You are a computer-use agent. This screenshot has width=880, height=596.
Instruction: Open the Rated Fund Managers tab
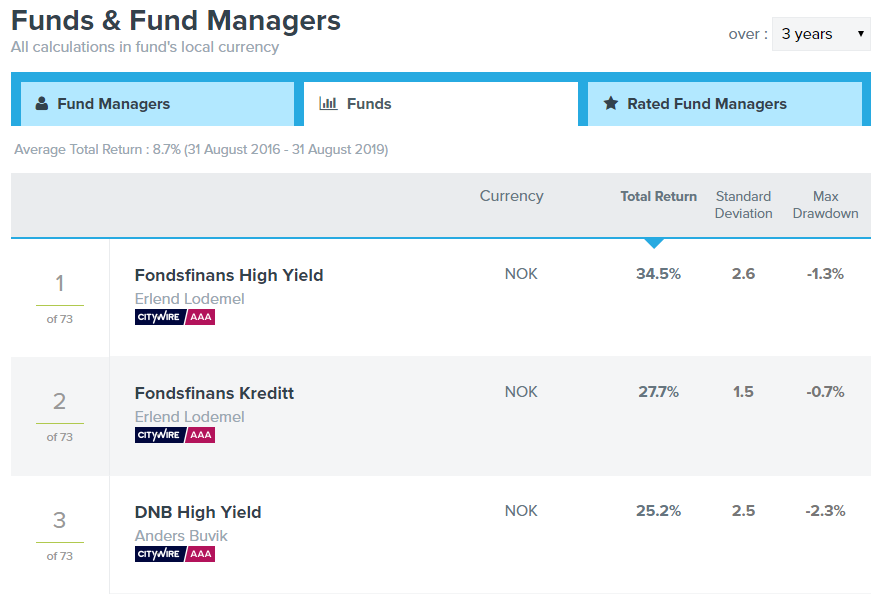click(725, 104)
